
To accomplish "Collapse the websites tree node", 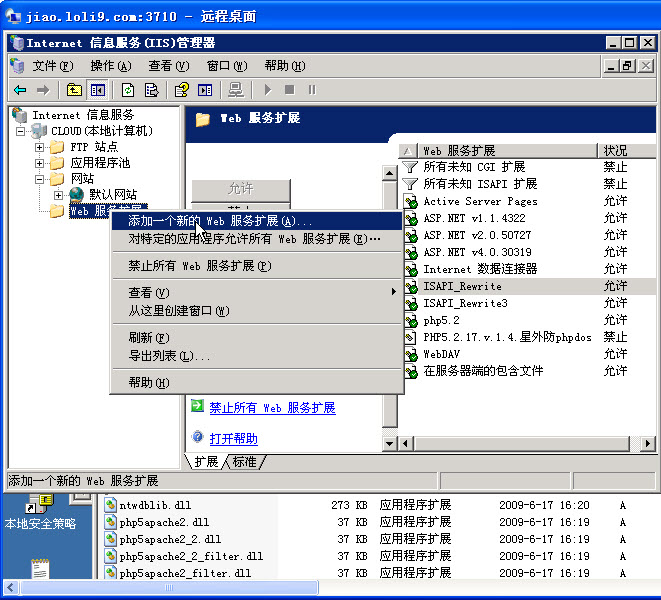I will pos(40,179).
